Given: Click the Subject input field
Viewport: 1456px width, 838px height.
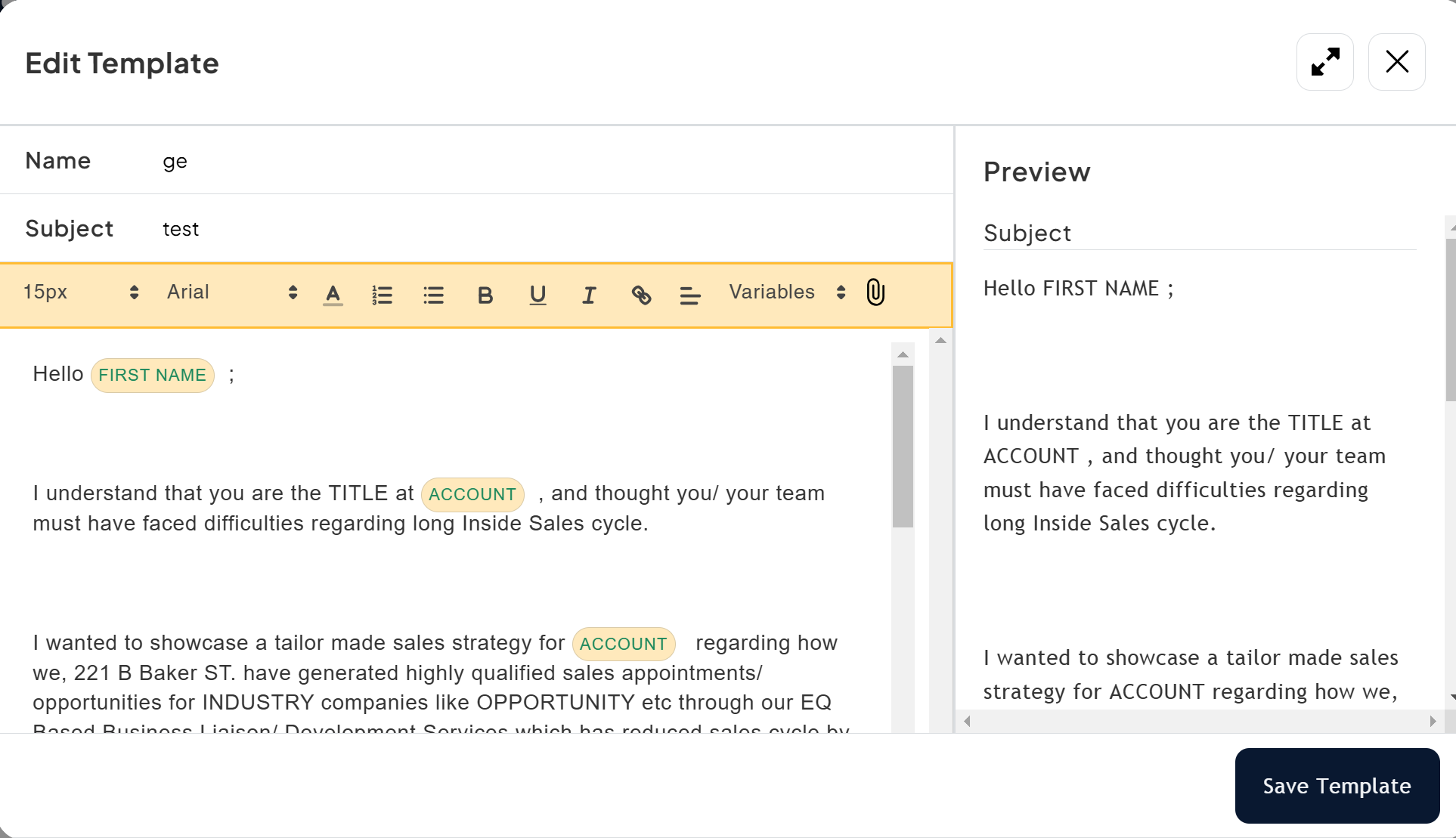Looking at the screenshot, I should 529,229.
